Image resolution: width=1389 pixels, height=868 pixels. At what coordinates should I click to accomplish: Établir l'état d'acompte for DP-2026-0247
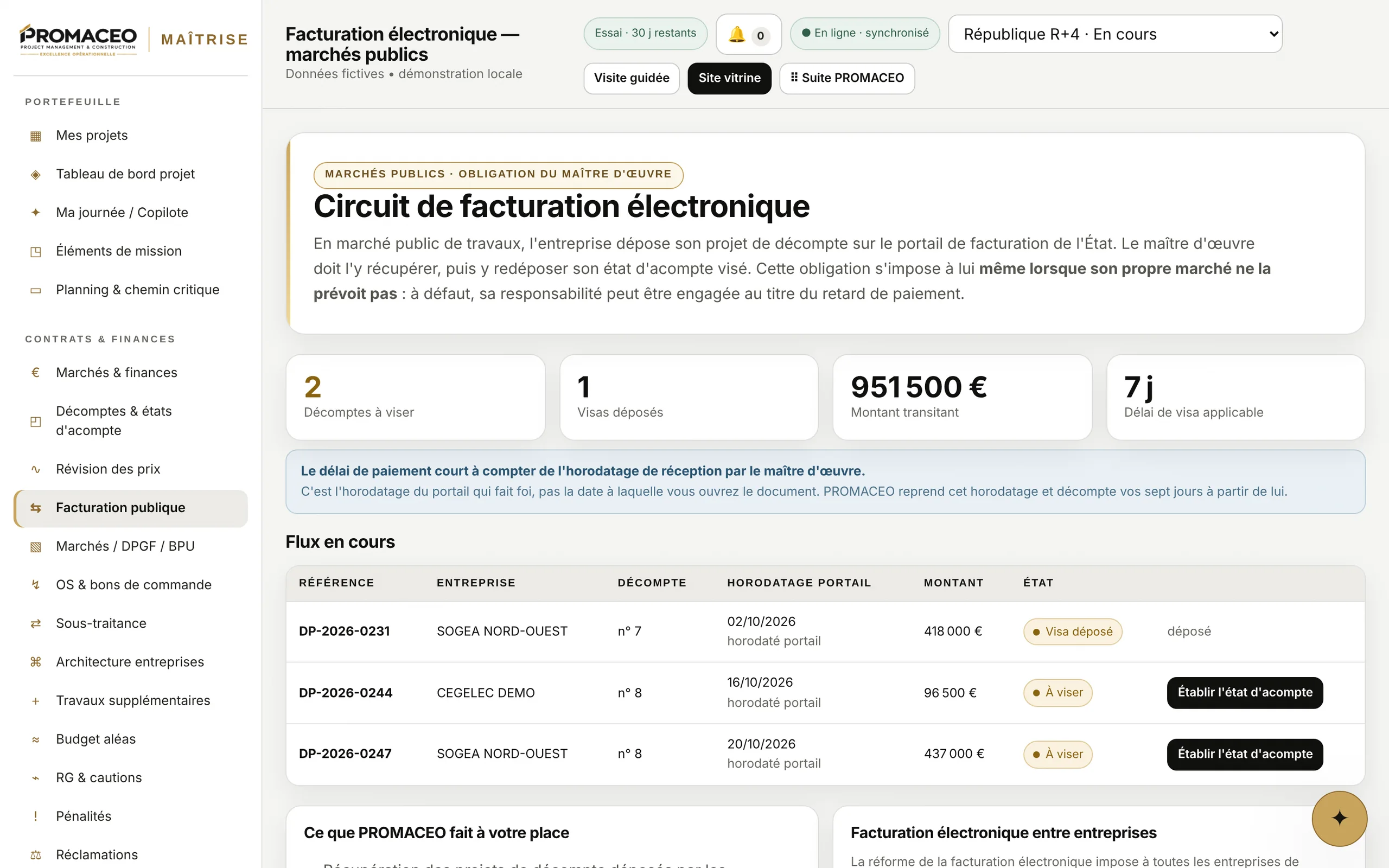tap(1244, 754)
